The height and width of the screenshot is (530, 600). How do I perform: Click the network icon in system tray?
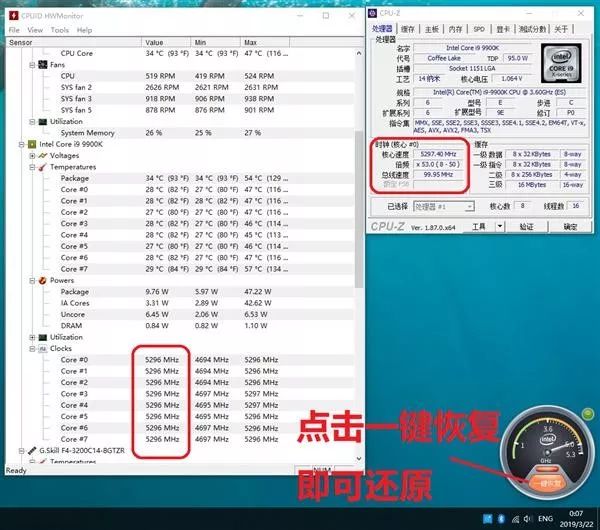(515, 519)
